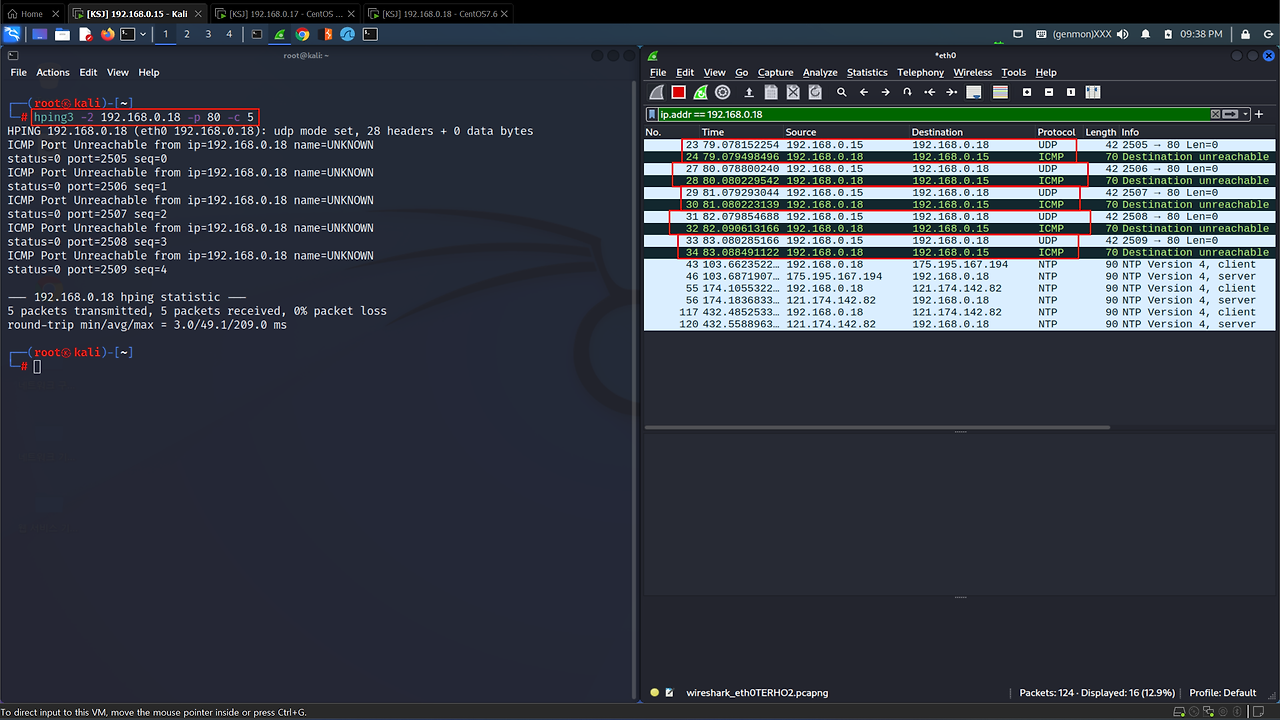Open the display filter history dropdown
This screenshot has height=720, width=1280.
1245,114
